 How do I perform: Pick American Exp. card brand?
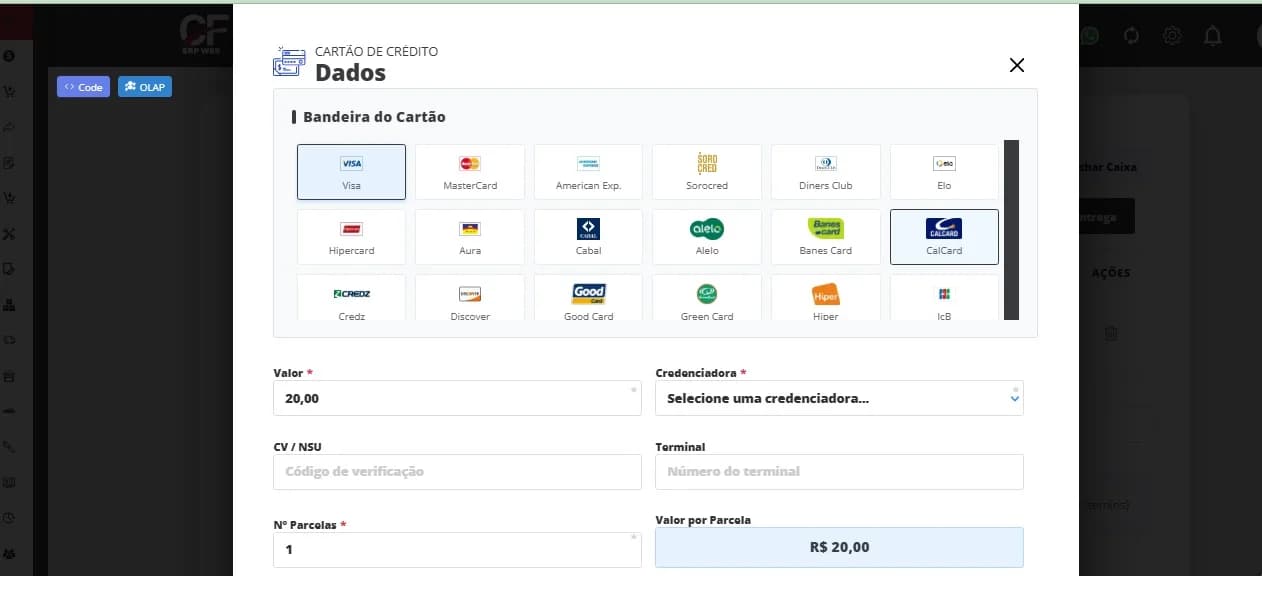588,172
